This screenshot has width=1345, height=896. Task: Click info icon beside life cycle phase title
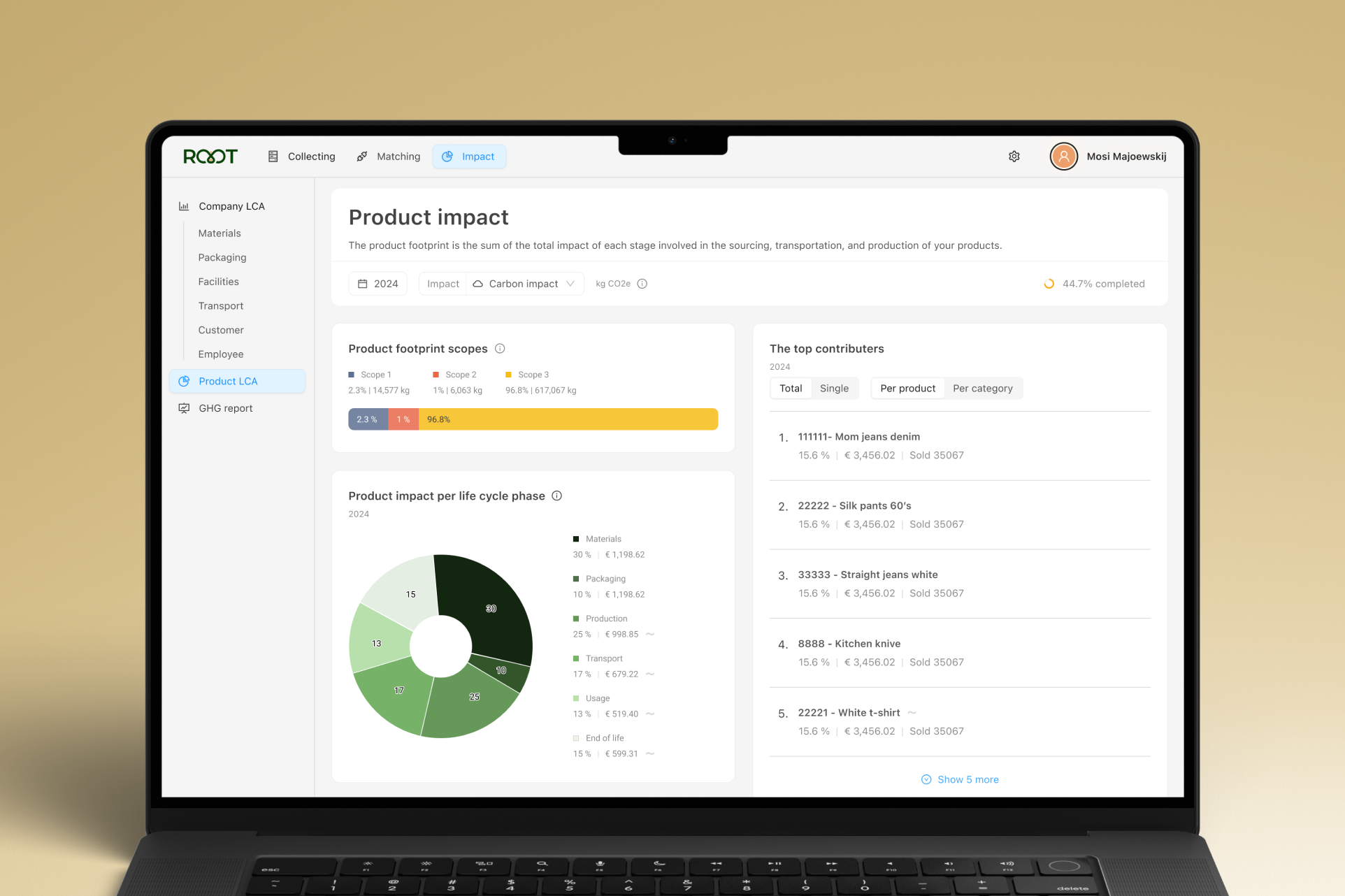coord(556,496)
